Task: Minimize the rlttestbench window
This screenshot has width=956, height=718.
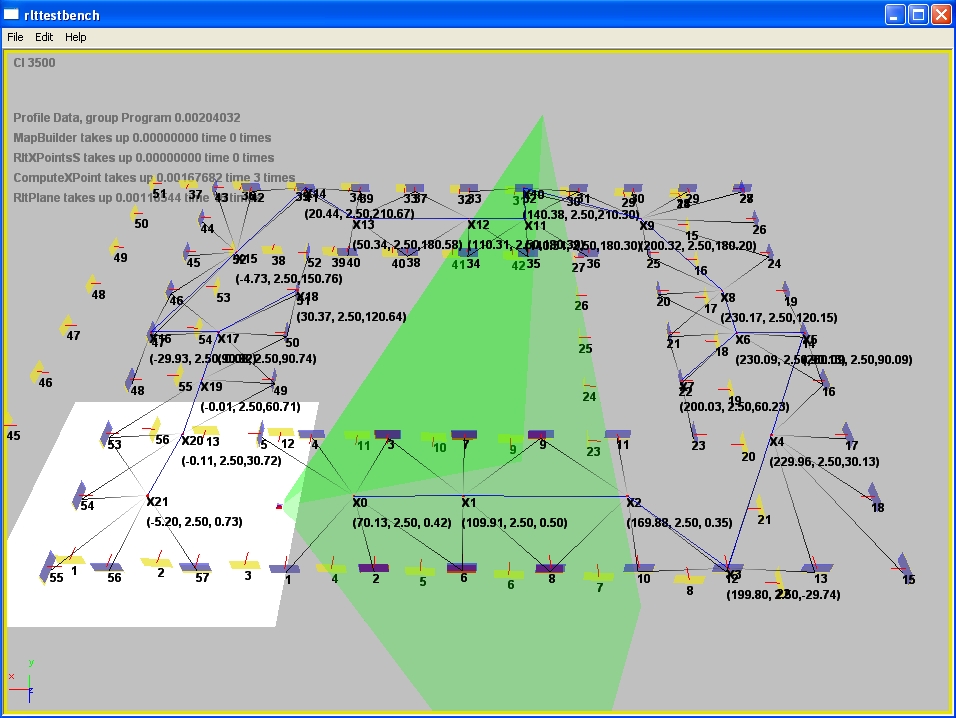Action: [x=895, y=14]
